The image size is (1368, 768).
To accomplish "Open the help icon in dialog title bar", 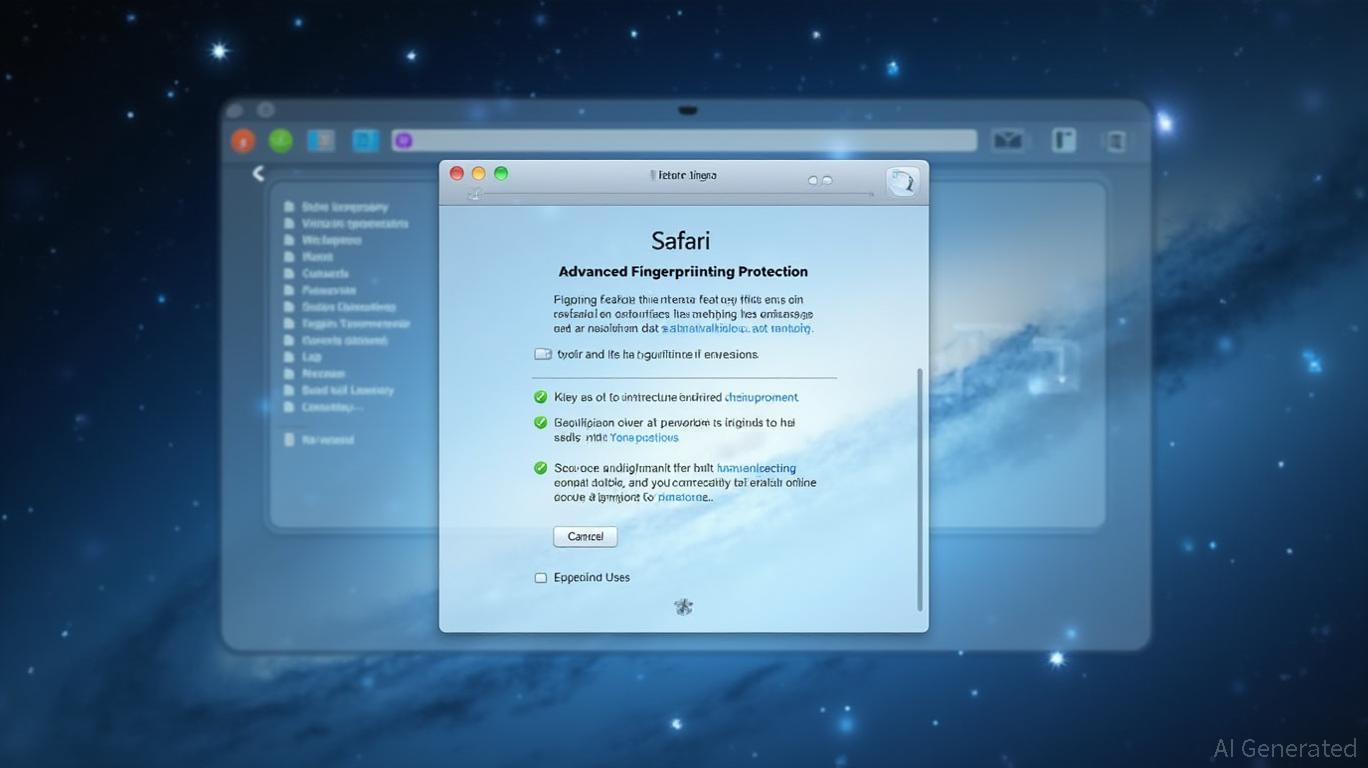I will tap(902, 181).
